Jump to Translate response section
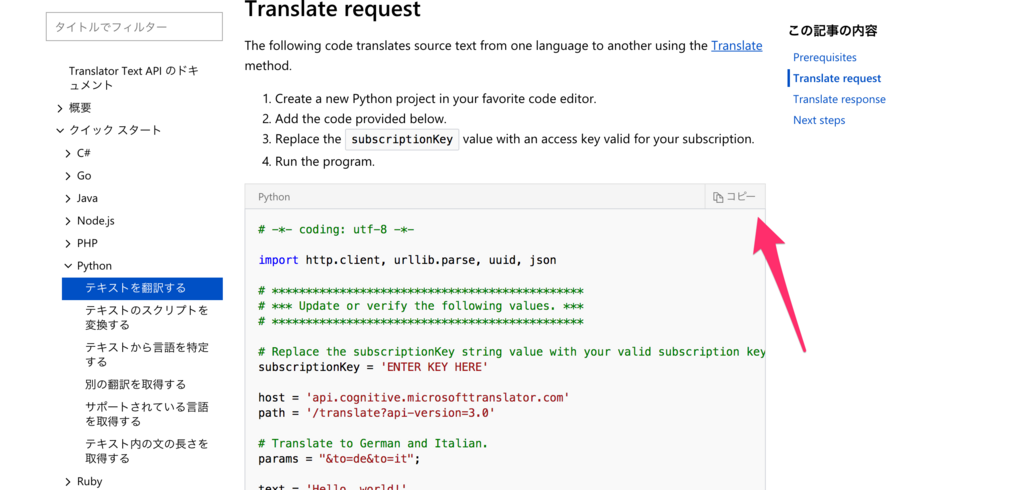 (x=839, y=99)
